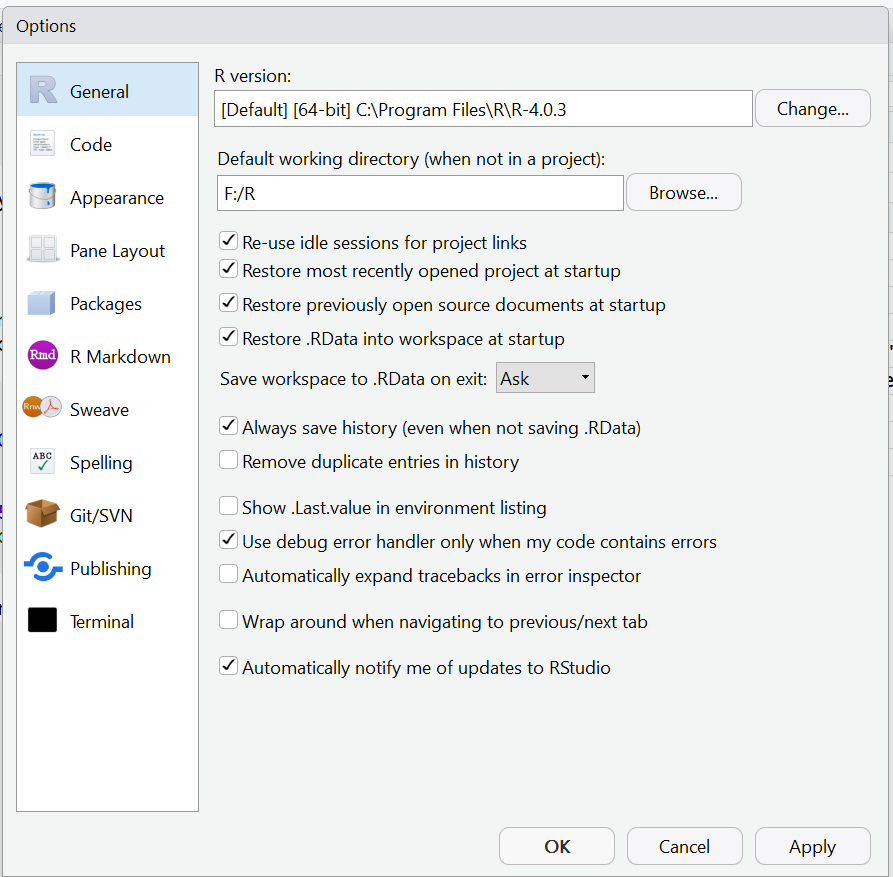Toggle Use debug error handler checkbox
The width and height of the screenshot is (893, 877).
click(x=228, y=540)
